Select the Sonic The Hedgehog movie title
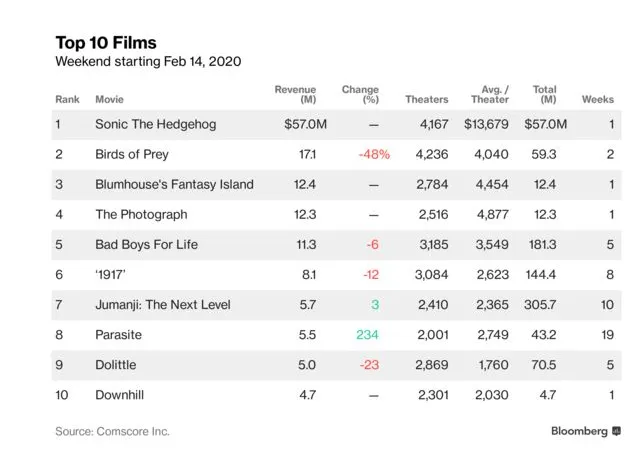 click(155, 125)
